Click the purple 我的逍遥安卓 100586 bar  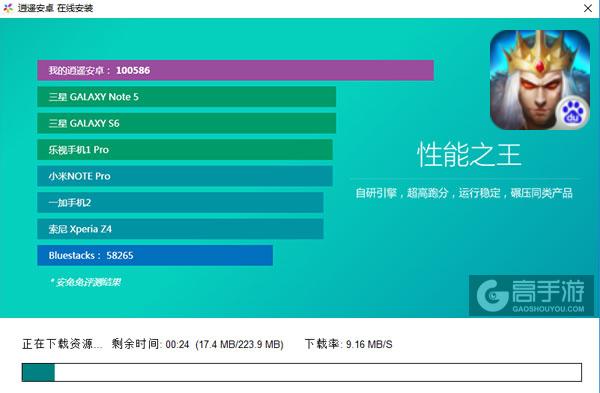click(235, 70)
